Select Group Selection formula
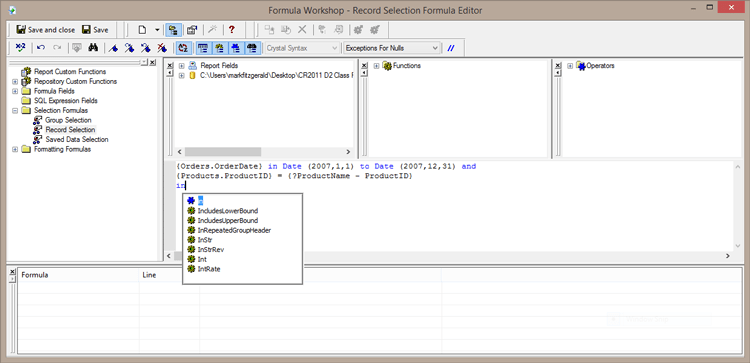 [68, 120]
